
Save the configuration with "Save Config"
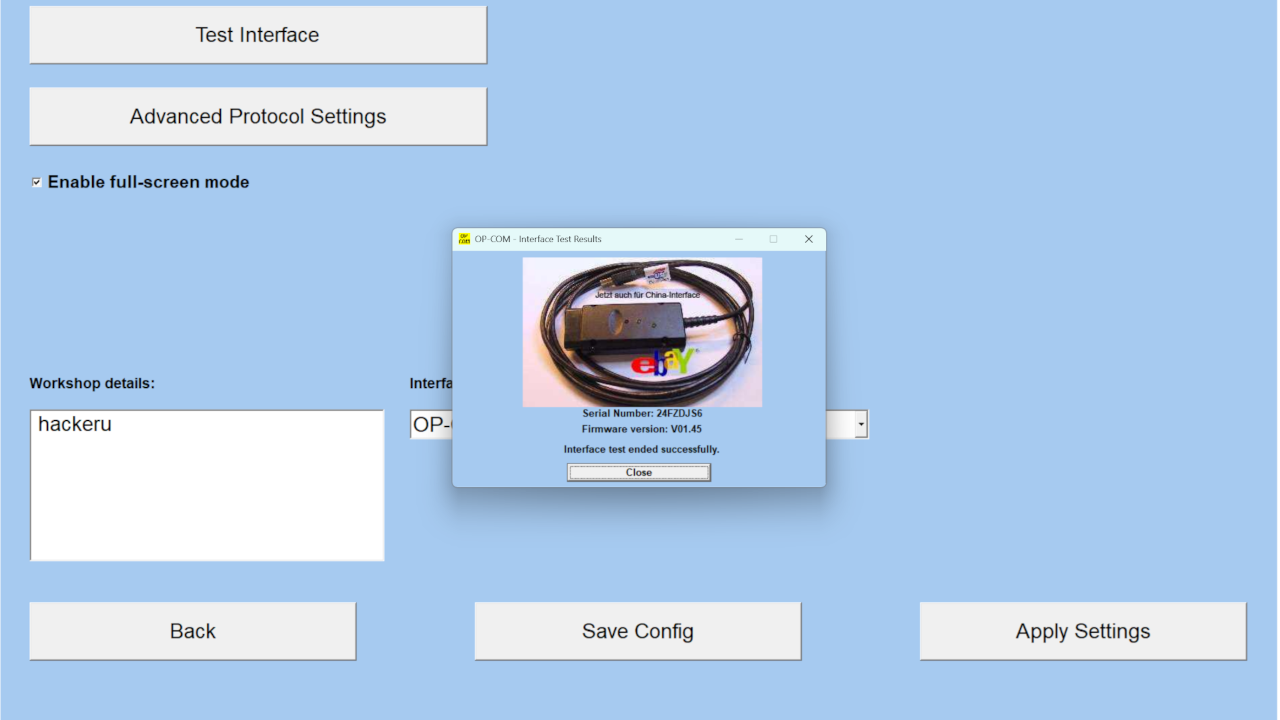pos(637,630)
